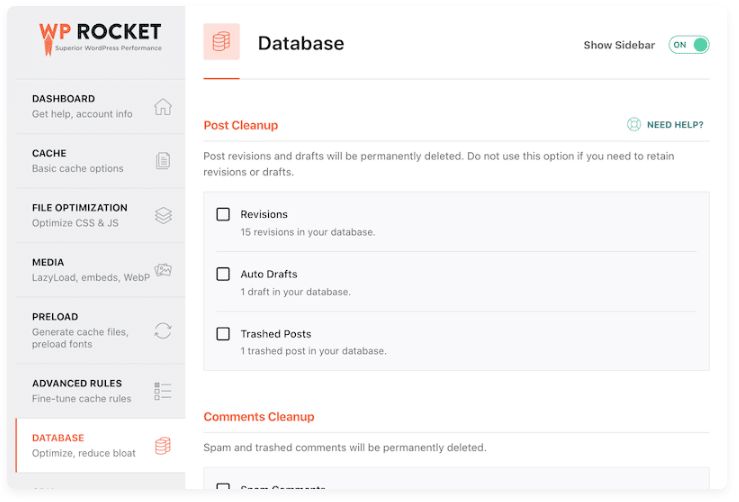The width and height of the screenshot is (739, 502).
Task: Click 'Optimize, reduce bloat' subtitle
Action: click(84, 453)
